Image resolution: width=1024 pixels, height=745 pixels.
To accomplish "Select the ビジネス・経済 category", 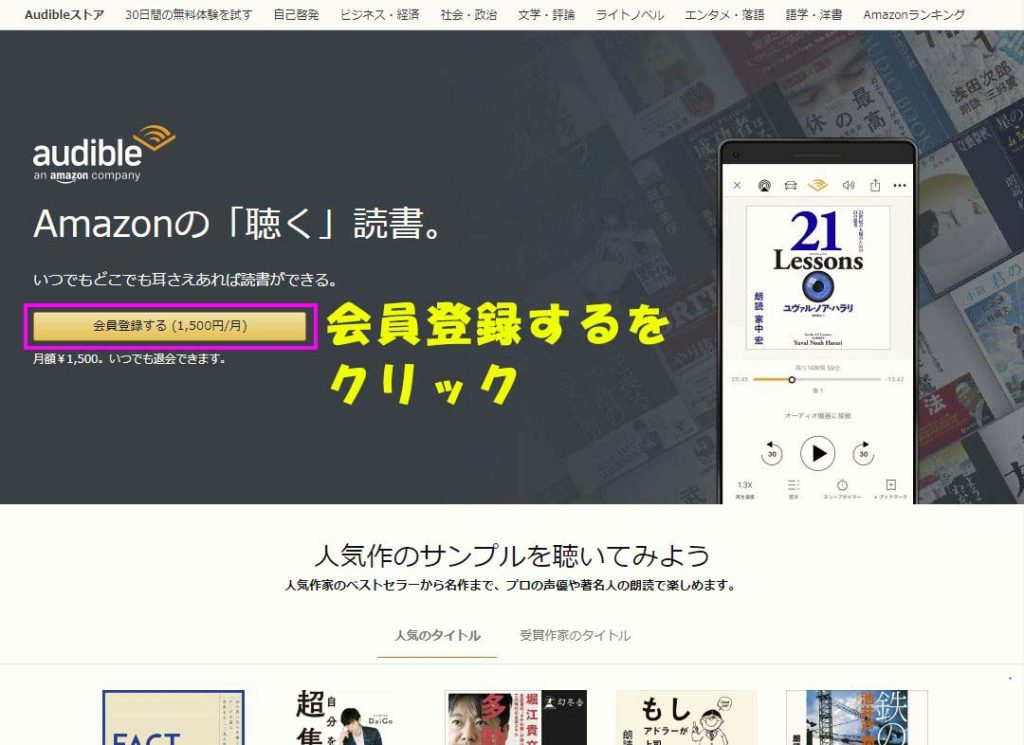I will (x=379, y=14).
